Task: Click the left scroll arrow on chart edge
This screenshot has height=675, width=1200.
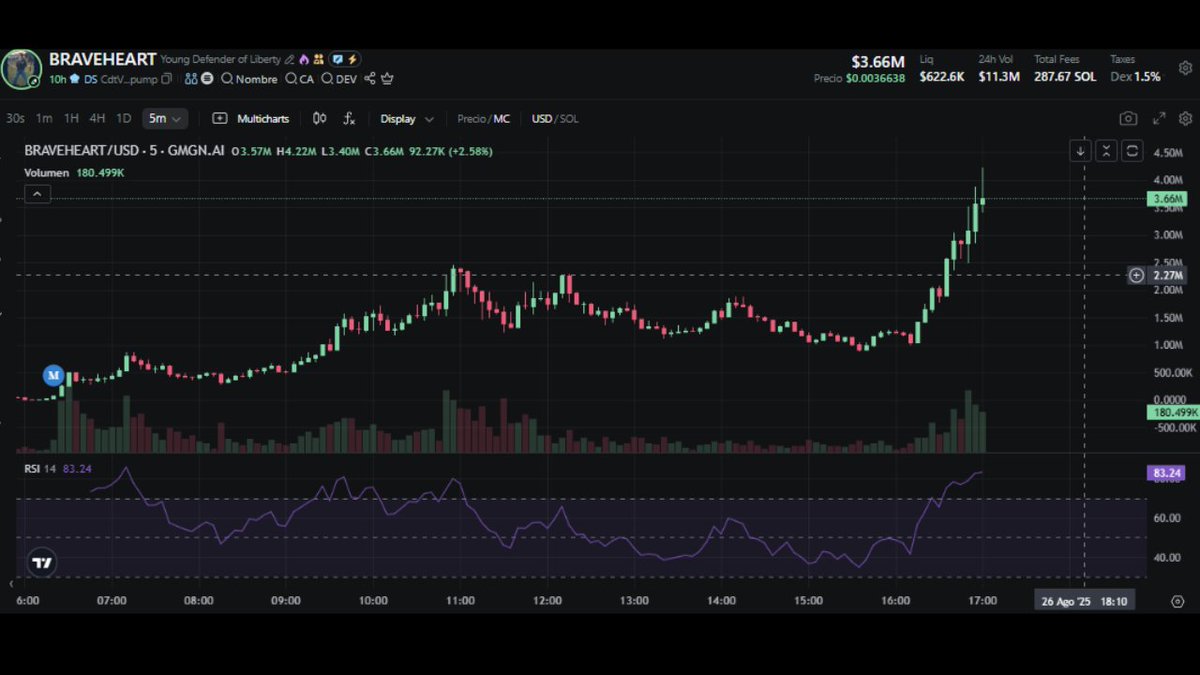Action: point(11,583)
